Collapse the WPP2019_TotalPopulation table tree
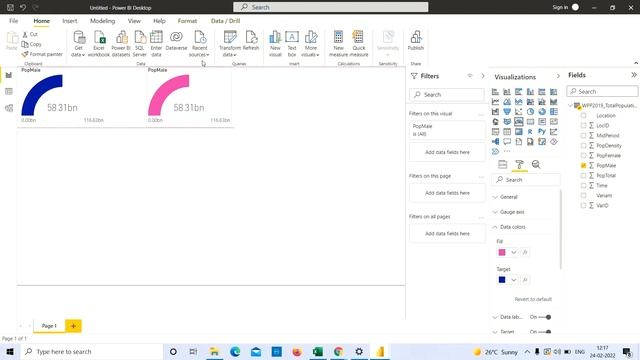The width and height of the screenshot is (640, 360). 571,105
